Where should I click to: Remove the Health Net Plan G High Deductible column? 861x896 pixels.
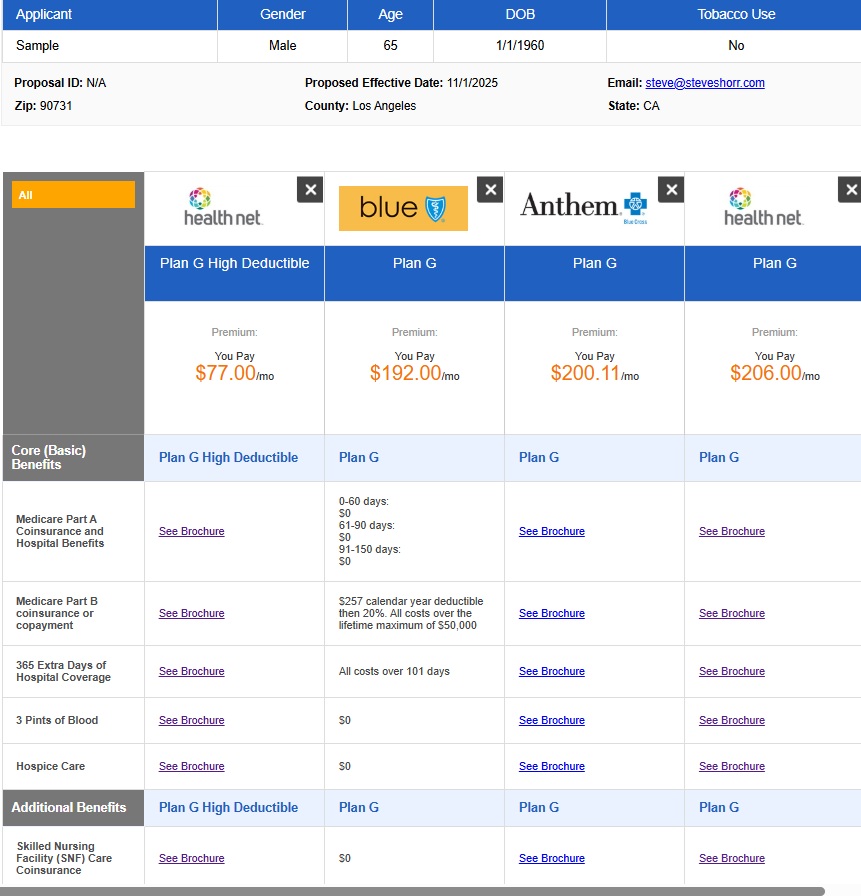click(x=310, y=190)
